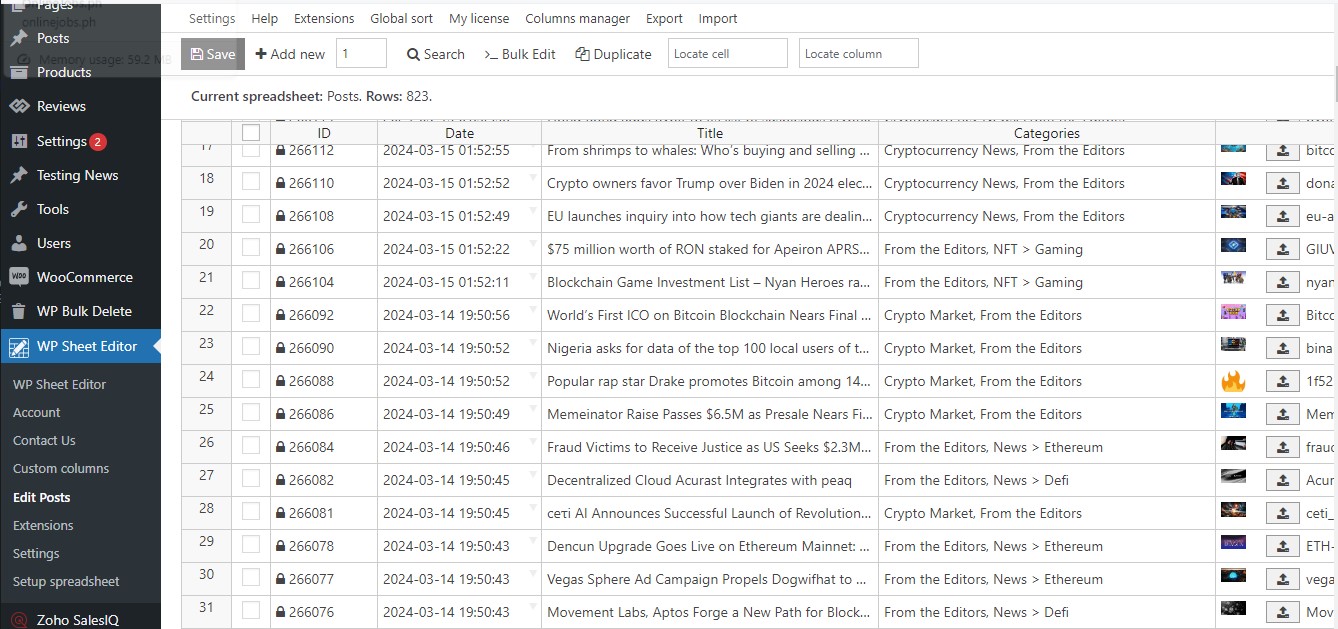Check the row 29 checkbox
This screenshot has height=629, width=1338.
[251, 545]
